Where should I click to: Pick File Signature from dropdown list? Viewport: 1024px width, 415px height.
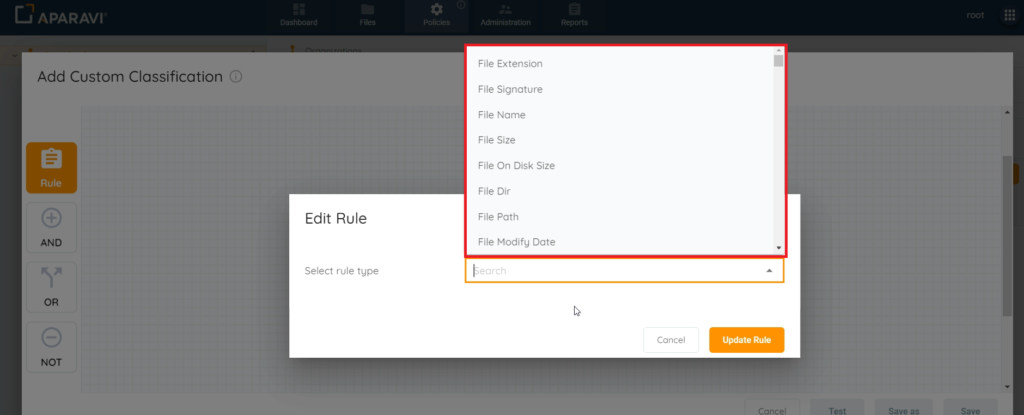coord(510,89)
